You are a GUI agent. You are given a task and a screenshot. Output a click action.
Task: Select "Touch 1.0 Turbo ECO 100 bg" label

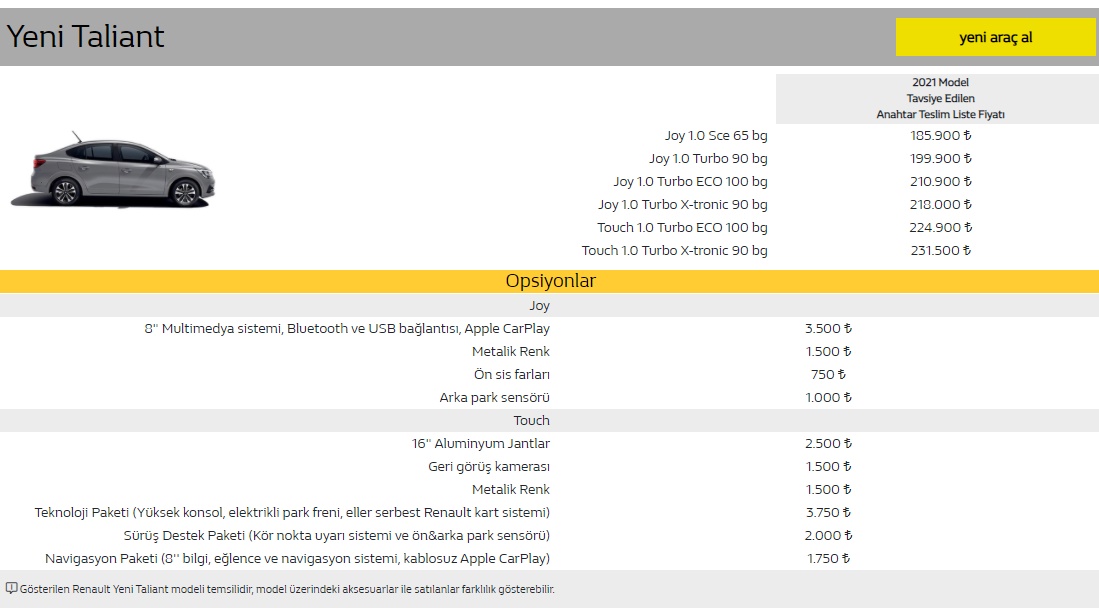(x=682, y=228)
